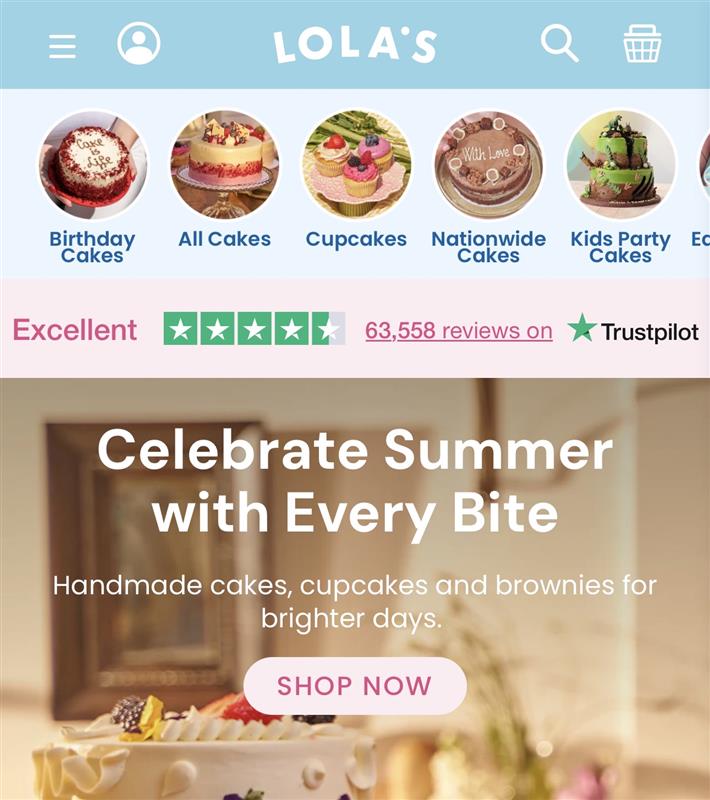This screenshot has width=710, height=800.
Task: Select the Birthday Cakes category image
Action: pos(93,165)
